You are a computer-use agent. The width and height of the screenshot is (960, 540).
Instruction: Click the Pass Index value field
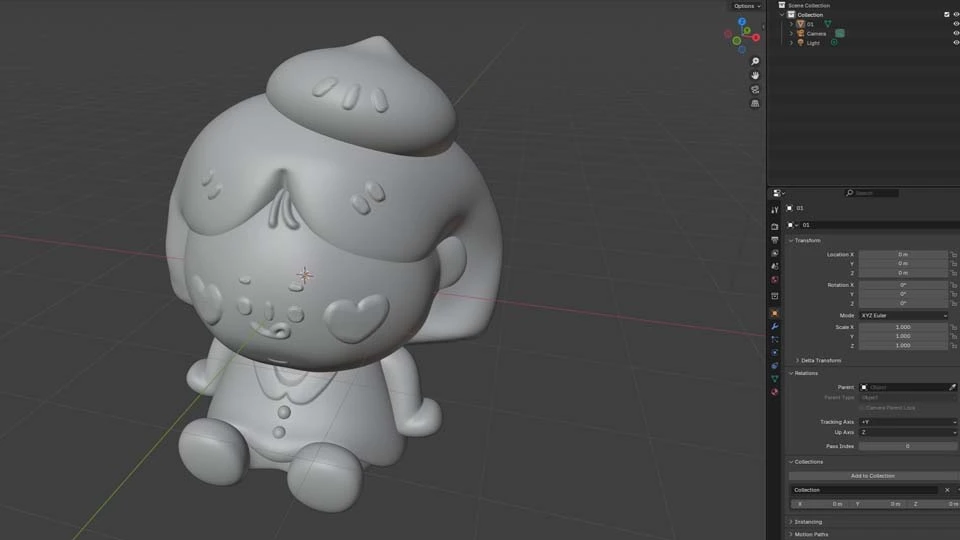click(x=907, y=446)
